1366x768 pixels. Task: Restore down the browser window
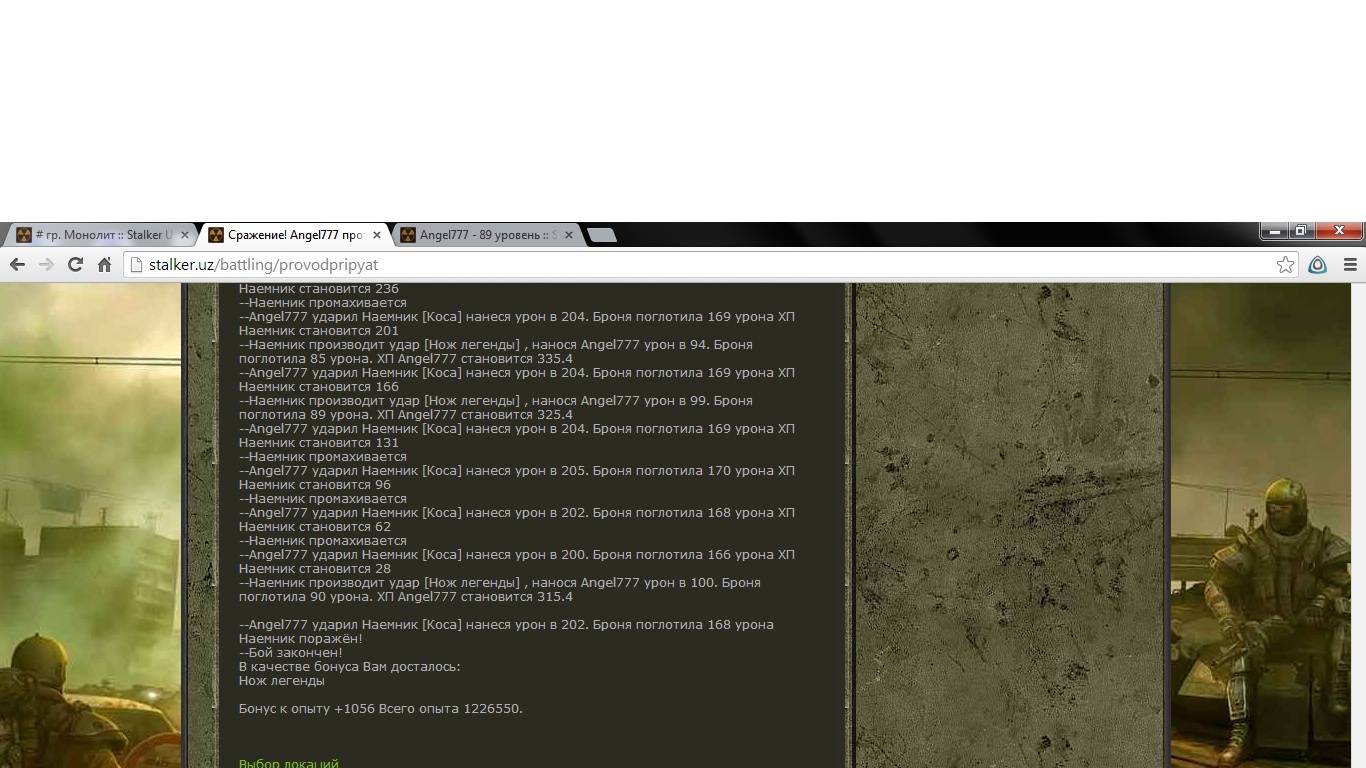1301,231
